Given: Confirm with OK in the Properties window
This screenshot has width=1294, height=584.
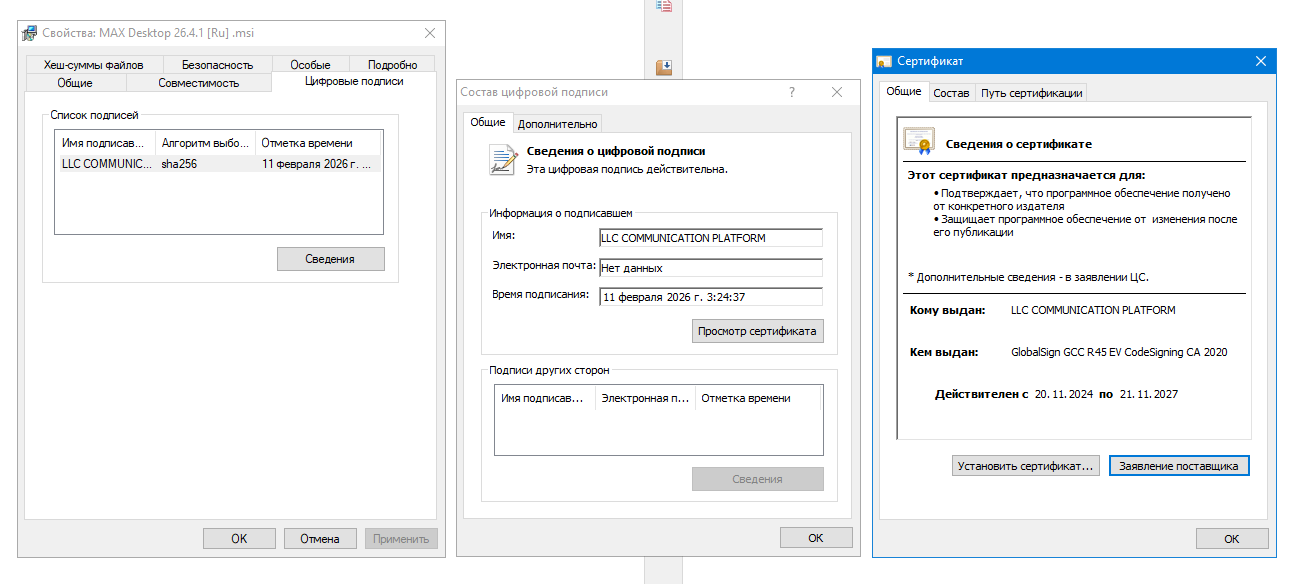Looking at the screenshot, I should 239,538.
